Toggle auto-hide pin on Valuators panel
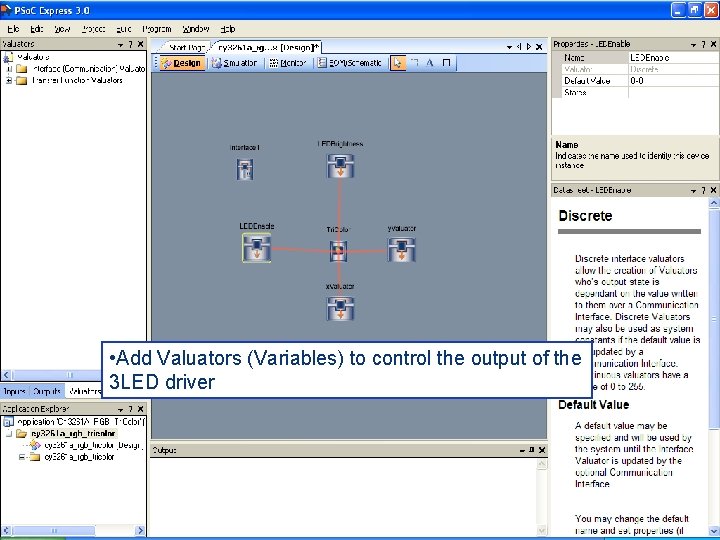The width and height of the screenshot is (720, 540). [x=130, y=44]
